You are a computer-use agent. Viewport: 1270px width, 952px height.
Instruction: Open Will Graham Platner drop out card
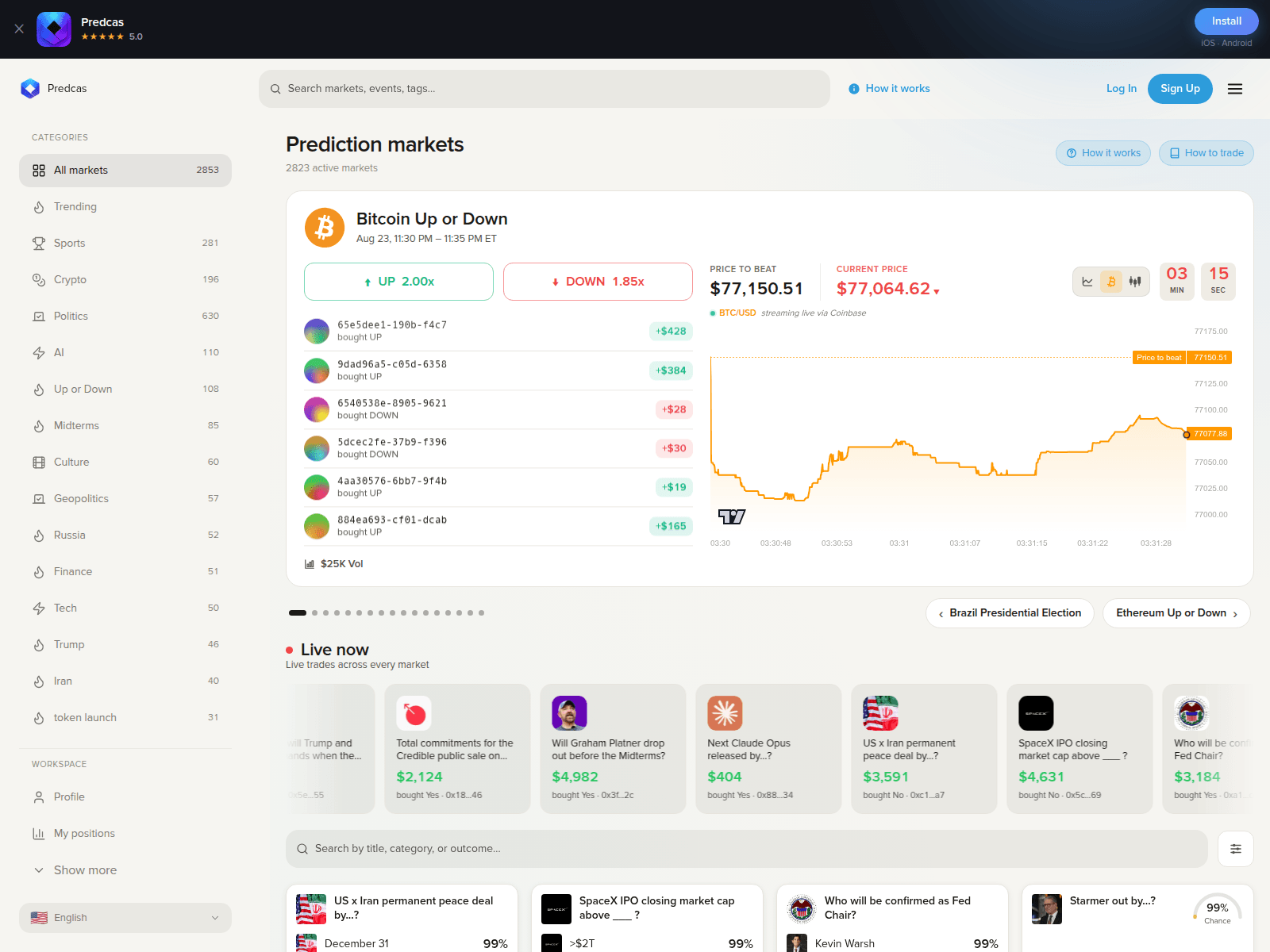click(x=613, y=749)
